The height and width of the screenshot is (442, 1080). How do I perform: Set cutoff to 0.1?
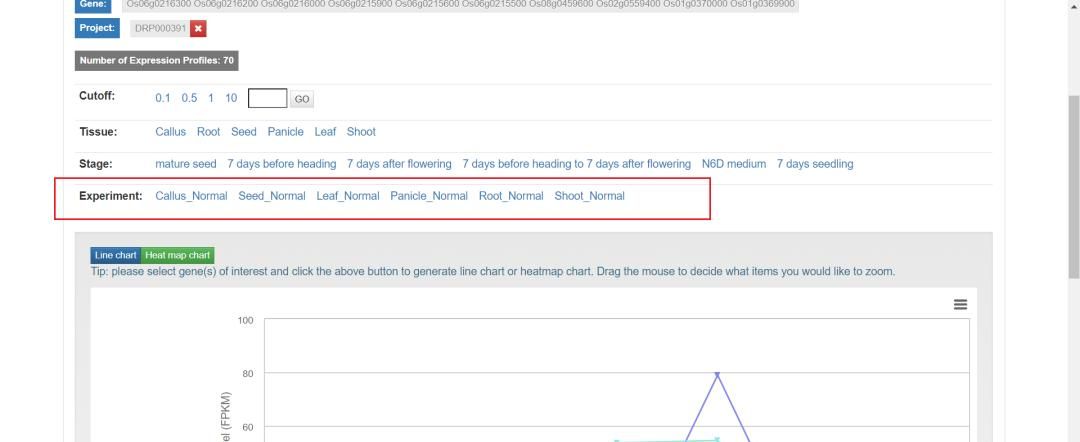click(x=163, y=98)
